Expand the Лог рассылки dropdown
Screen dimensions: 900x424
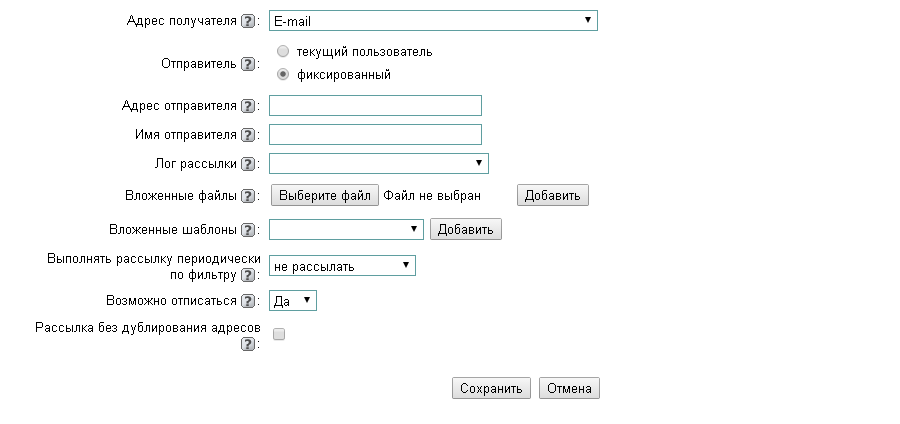click(378, 163)
